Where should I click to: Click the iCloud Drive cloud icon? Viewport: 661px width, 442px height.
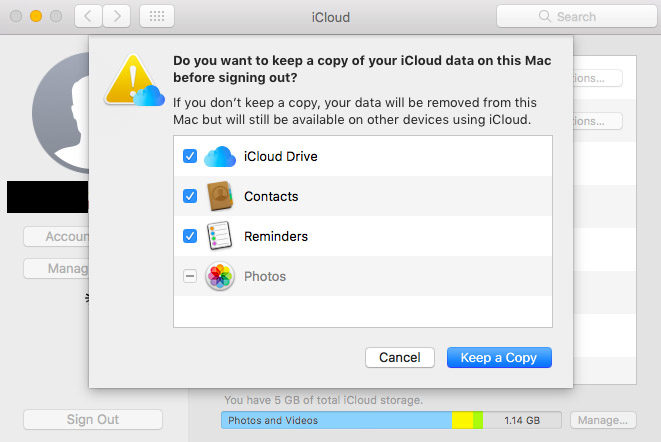pyautogui.click(x=220, y=157)
